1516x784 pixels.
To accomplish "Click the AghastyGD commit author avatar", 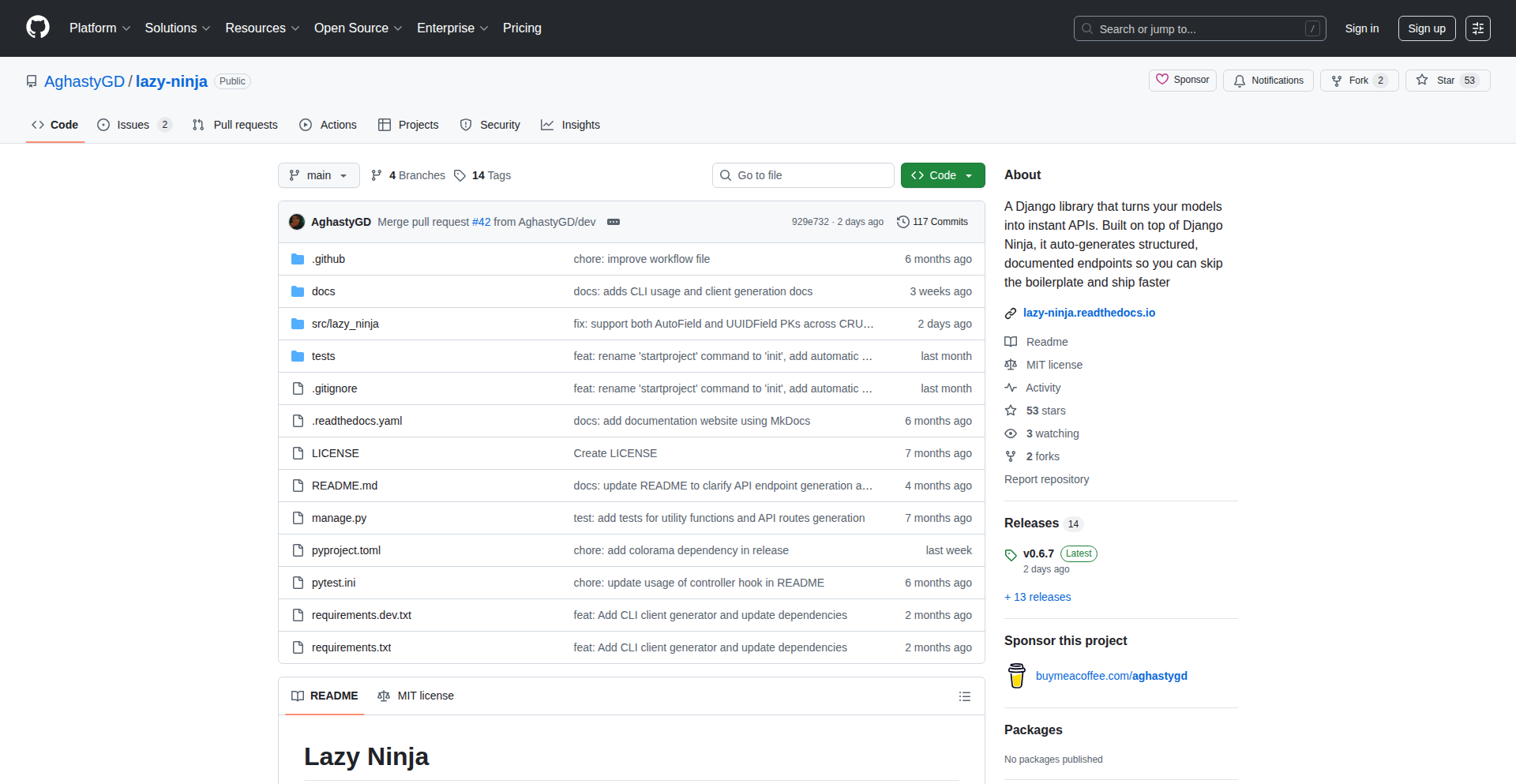I will [x=297, y=222].
